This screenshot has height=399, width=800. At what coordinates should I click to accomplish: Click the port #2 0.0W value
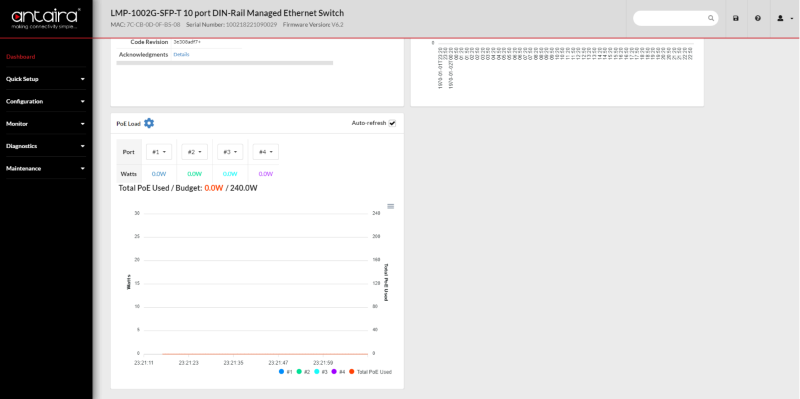coord(194,174)
